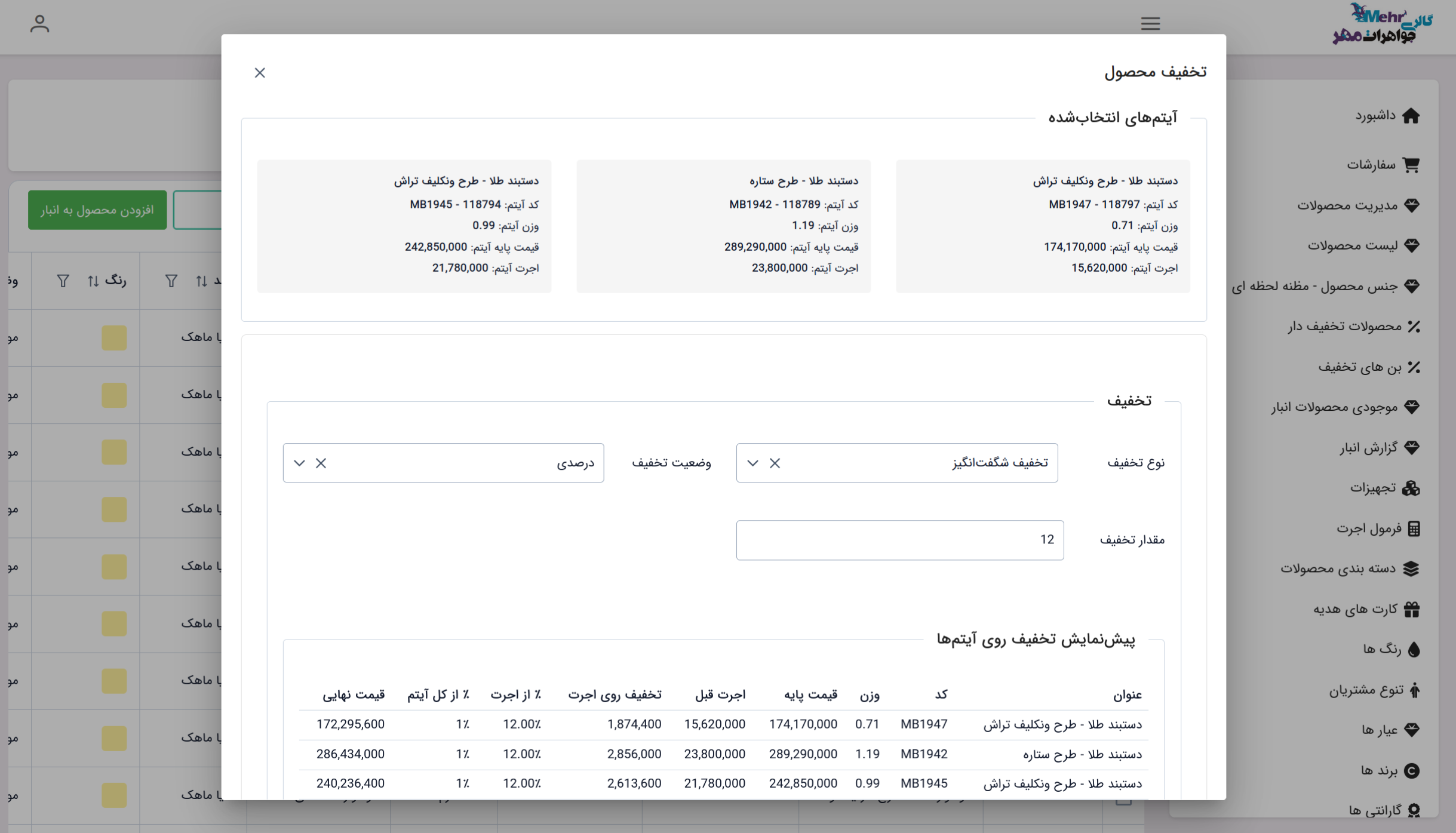Click the فرمول اجرت calculator icon
The width and height of the screenshot is (1456, 833).
[x=1414, y=528]
